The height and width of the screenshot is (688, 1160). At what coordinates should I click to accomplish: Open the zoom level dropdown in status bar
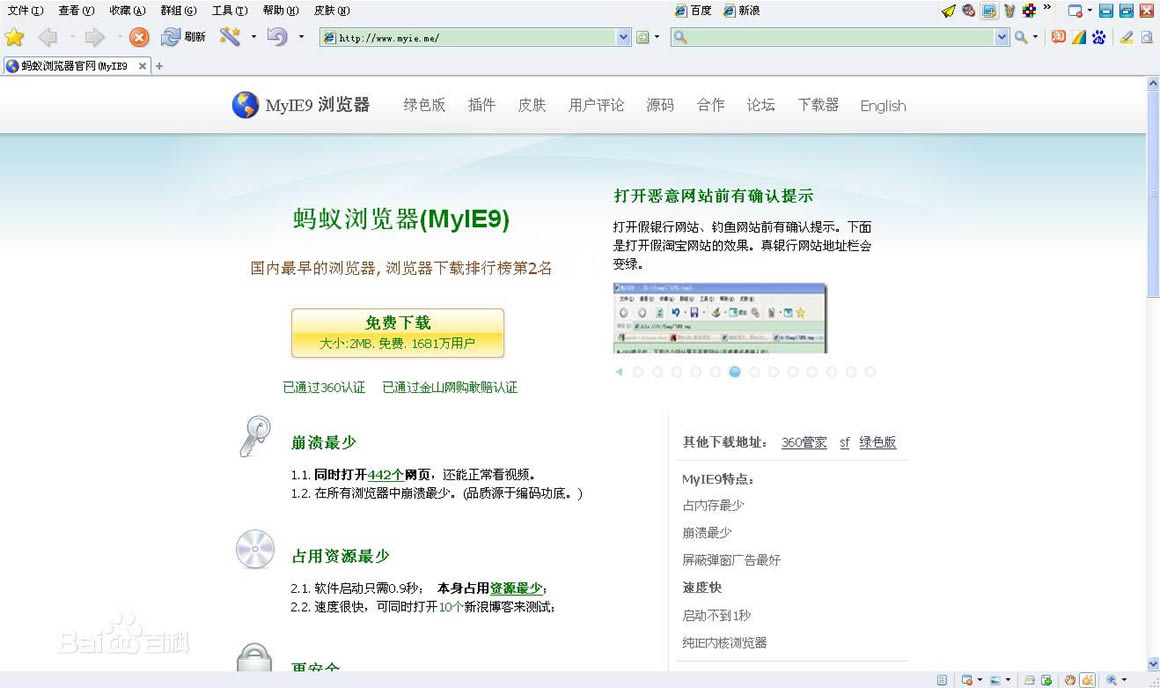1124,680
